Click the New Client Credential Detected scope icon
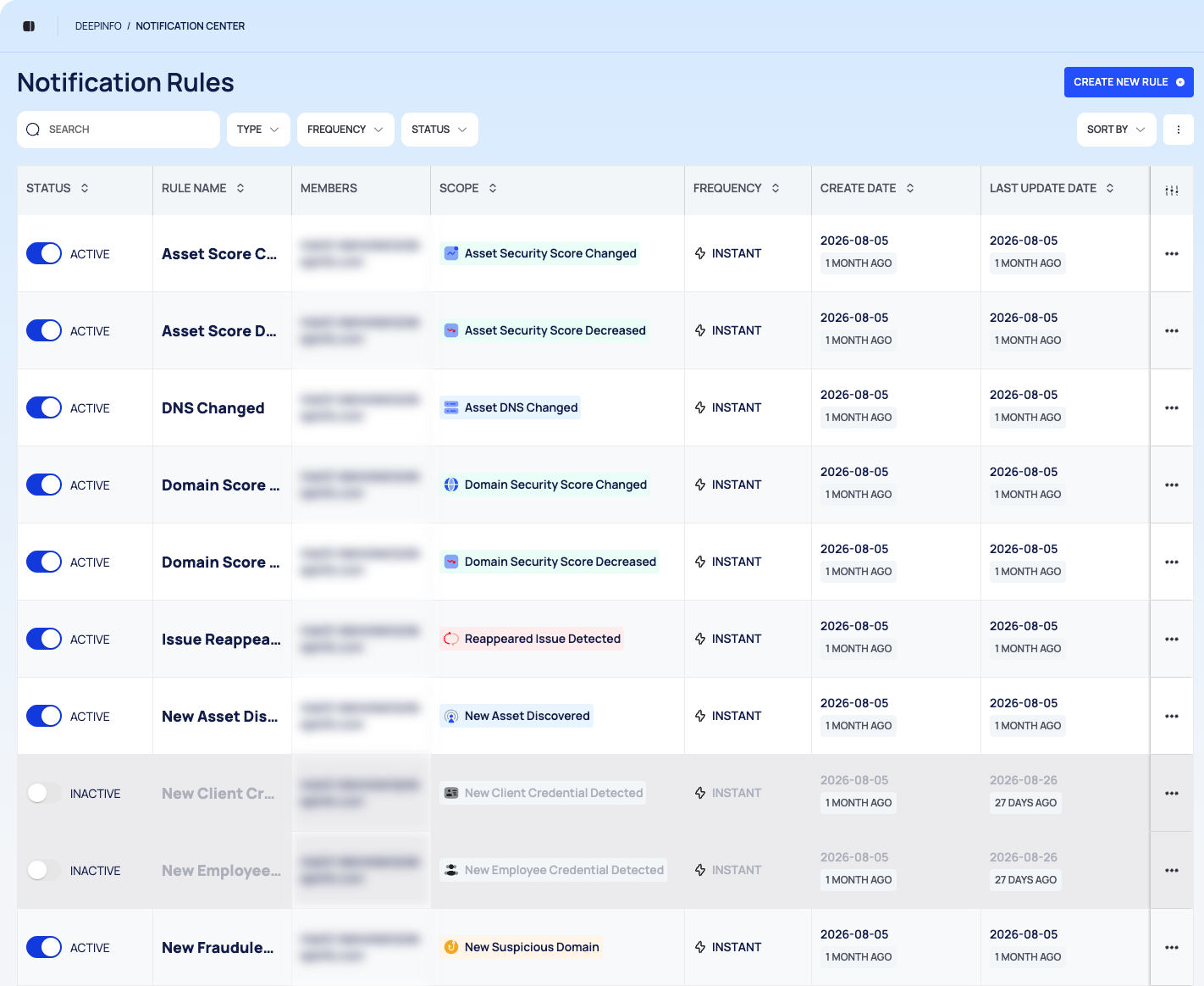Image resolution: width=1204 pixels, height=986 pixels. [451, 793]
